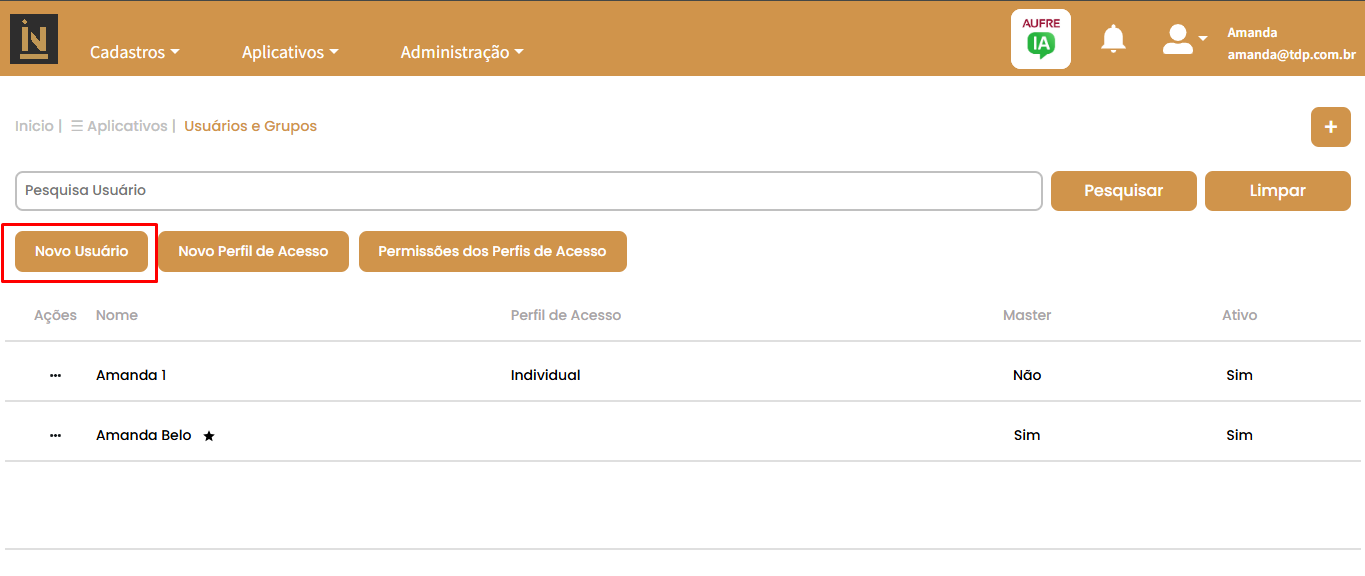Viewport: 1365px width, 576px height.
Task: Open the AUFRE IA chat assistant
Action: click(1040, 39)
